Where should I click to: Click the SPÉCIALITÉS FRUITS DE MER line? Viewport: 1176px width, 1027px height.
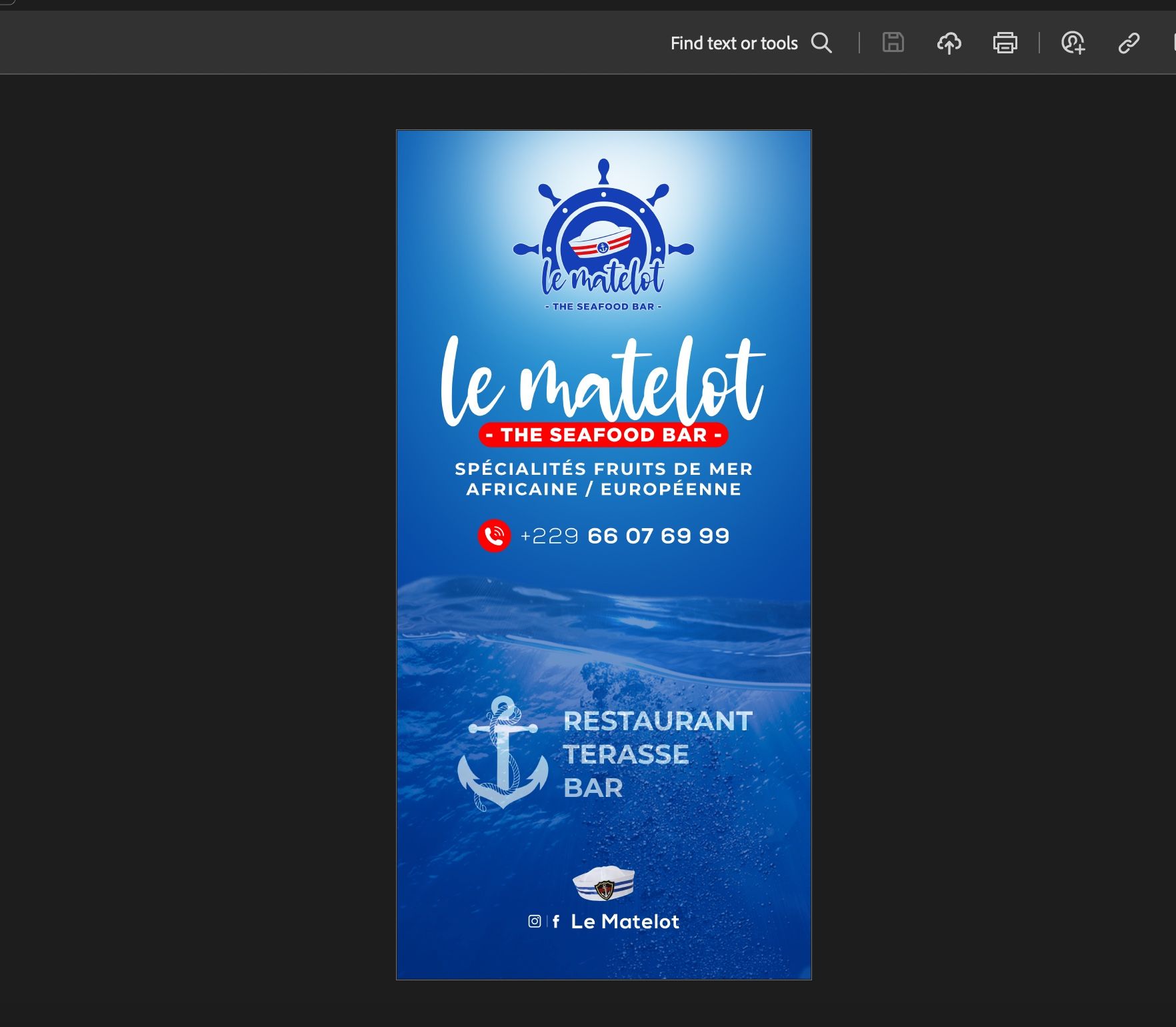click(604, 469)
